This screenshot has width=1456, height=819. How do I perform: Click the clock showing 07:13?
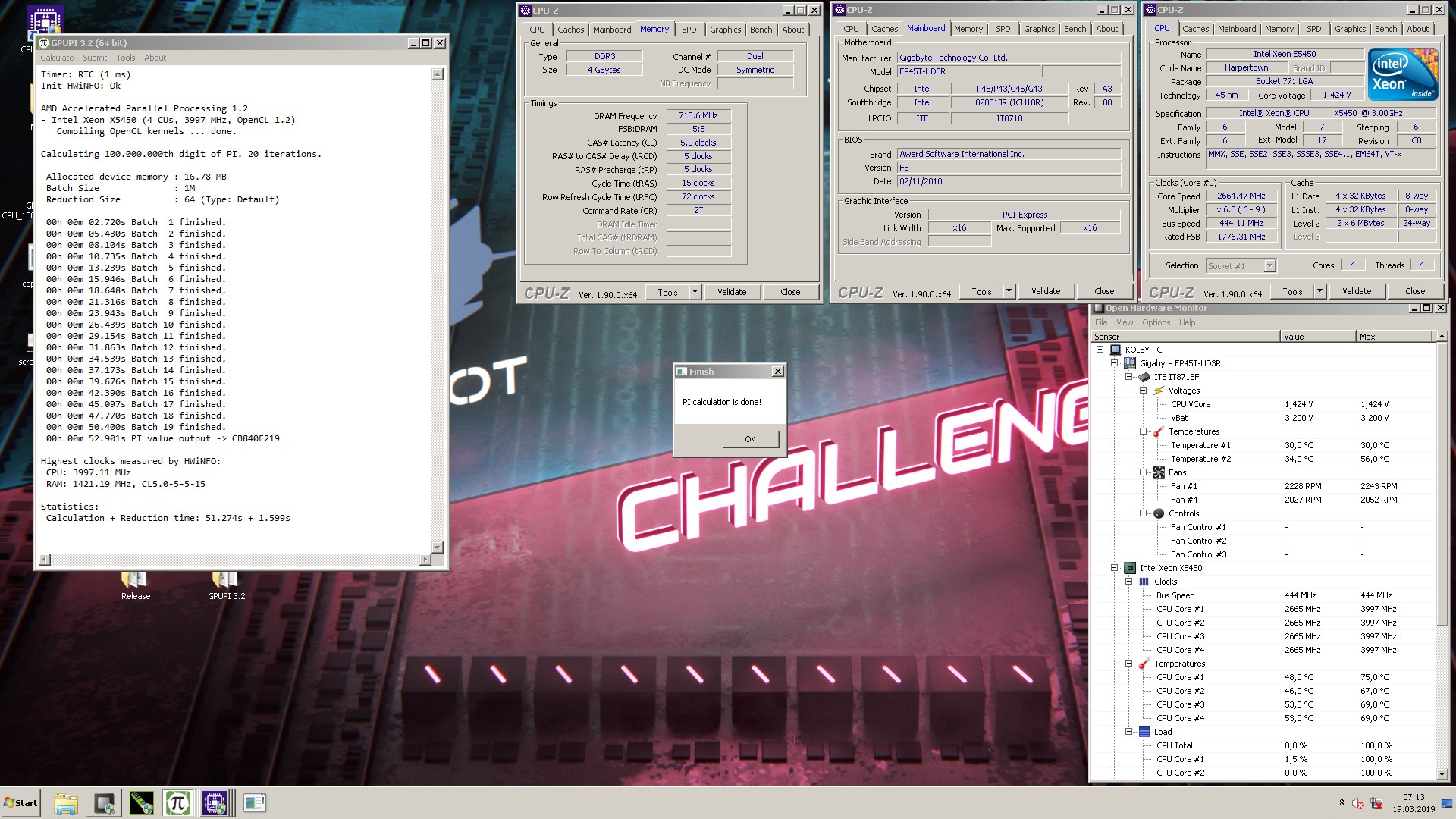pos(1413,797)
